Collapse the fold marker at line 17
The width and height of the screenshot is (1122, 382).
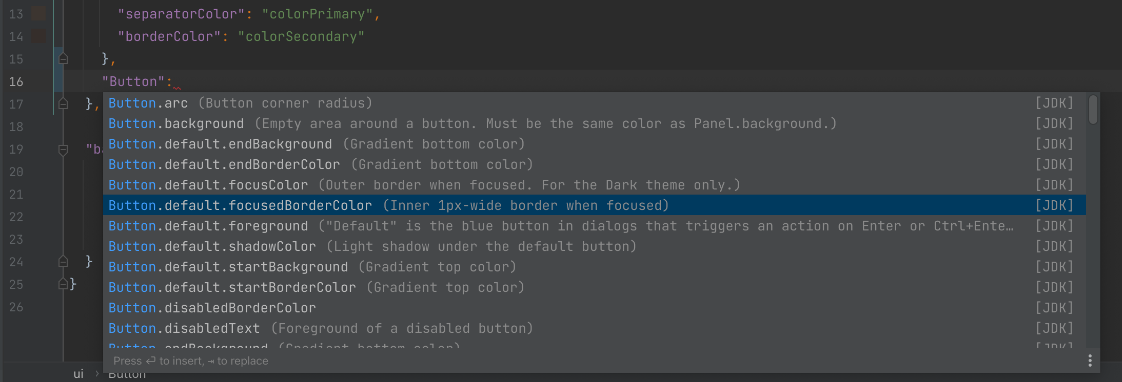click(63, 104)
